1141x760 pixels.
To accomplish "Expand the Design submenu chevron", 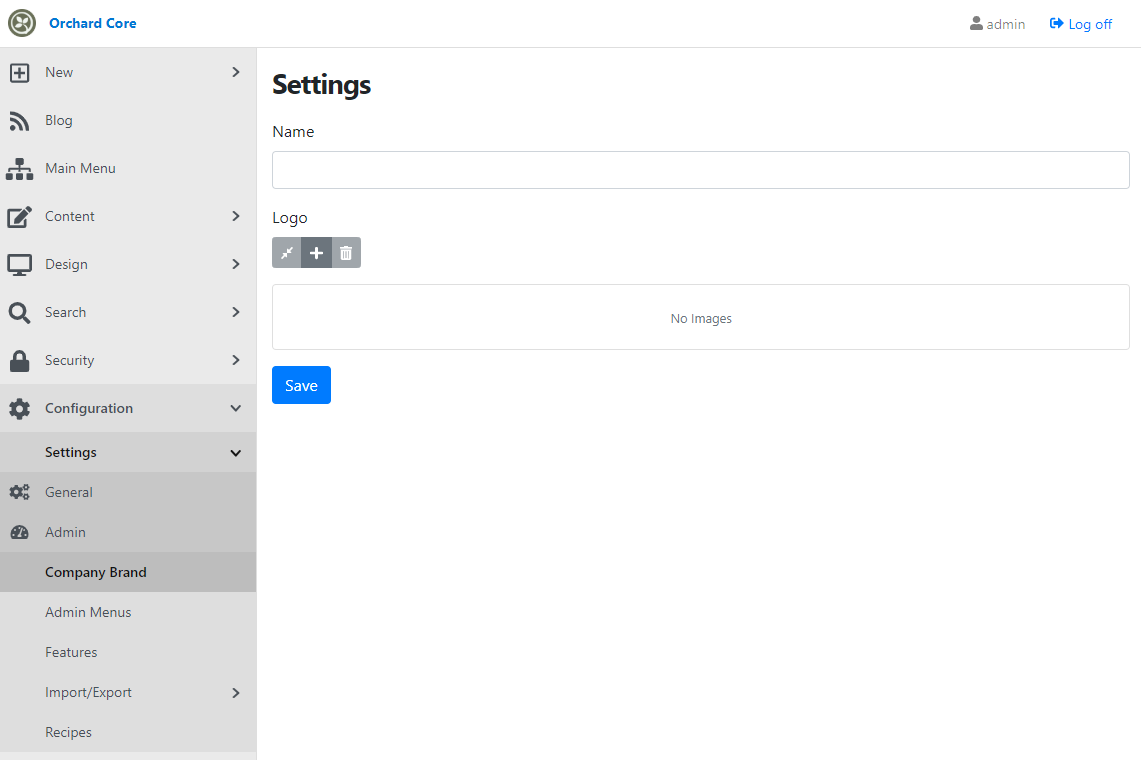I will tap(236, 264).
